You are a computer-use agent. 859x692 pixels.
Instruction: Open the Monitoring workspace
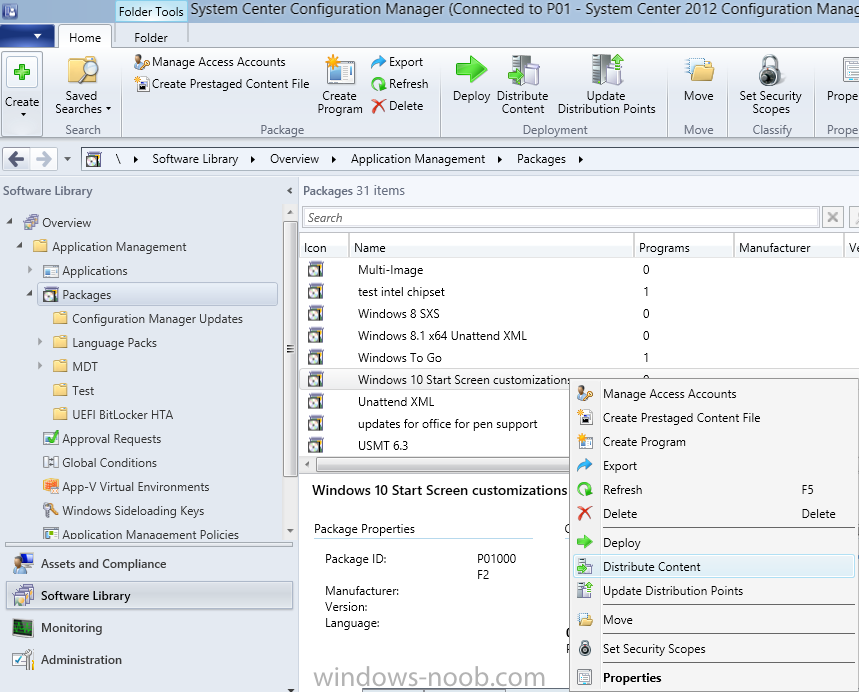[149, 628]
